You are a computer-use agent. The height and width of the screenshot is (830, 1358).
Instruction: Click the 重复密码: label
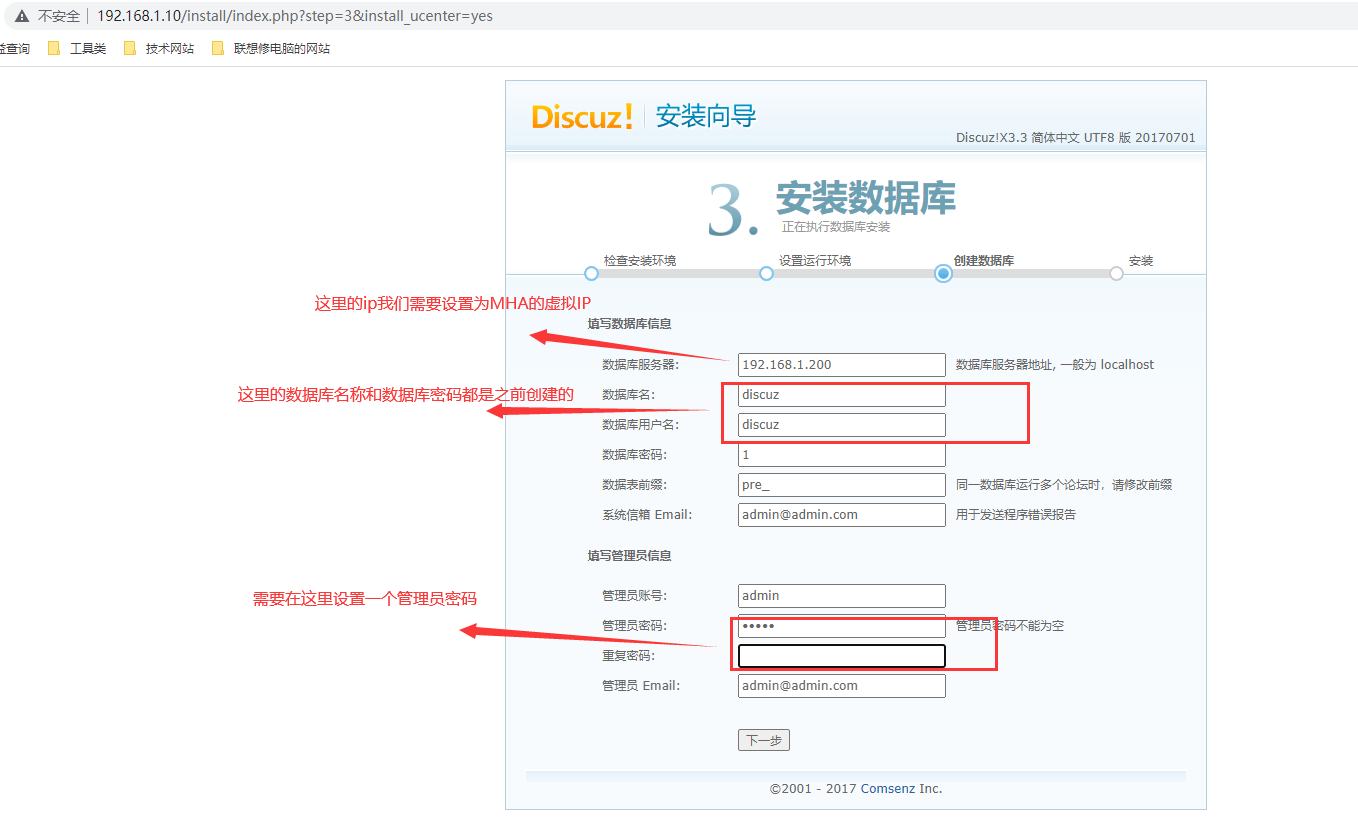(628, 656)
